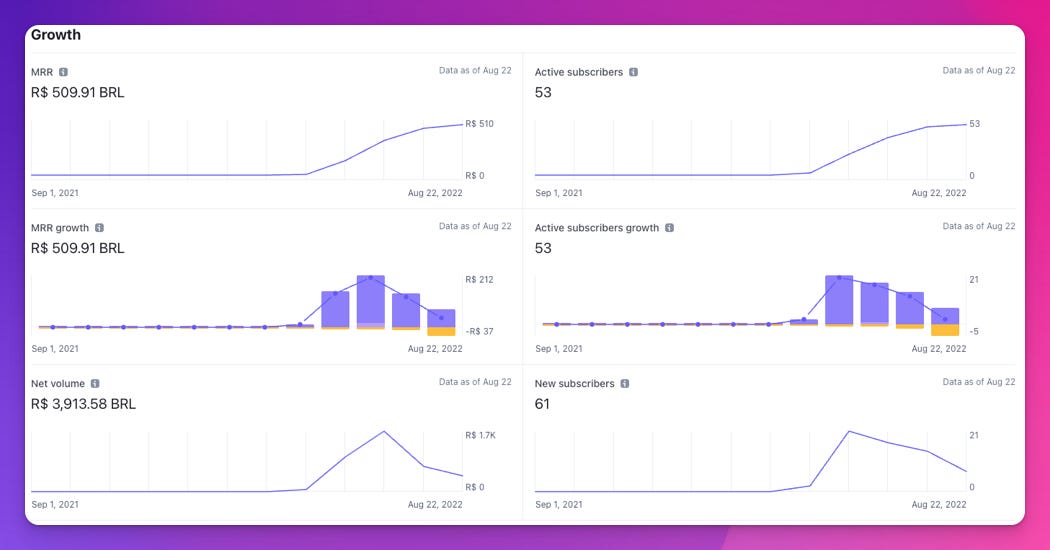The height and width of the screenshot is (550, 1050).
Task: Open the MRR growth chart title
Action: tap(60, 228)
